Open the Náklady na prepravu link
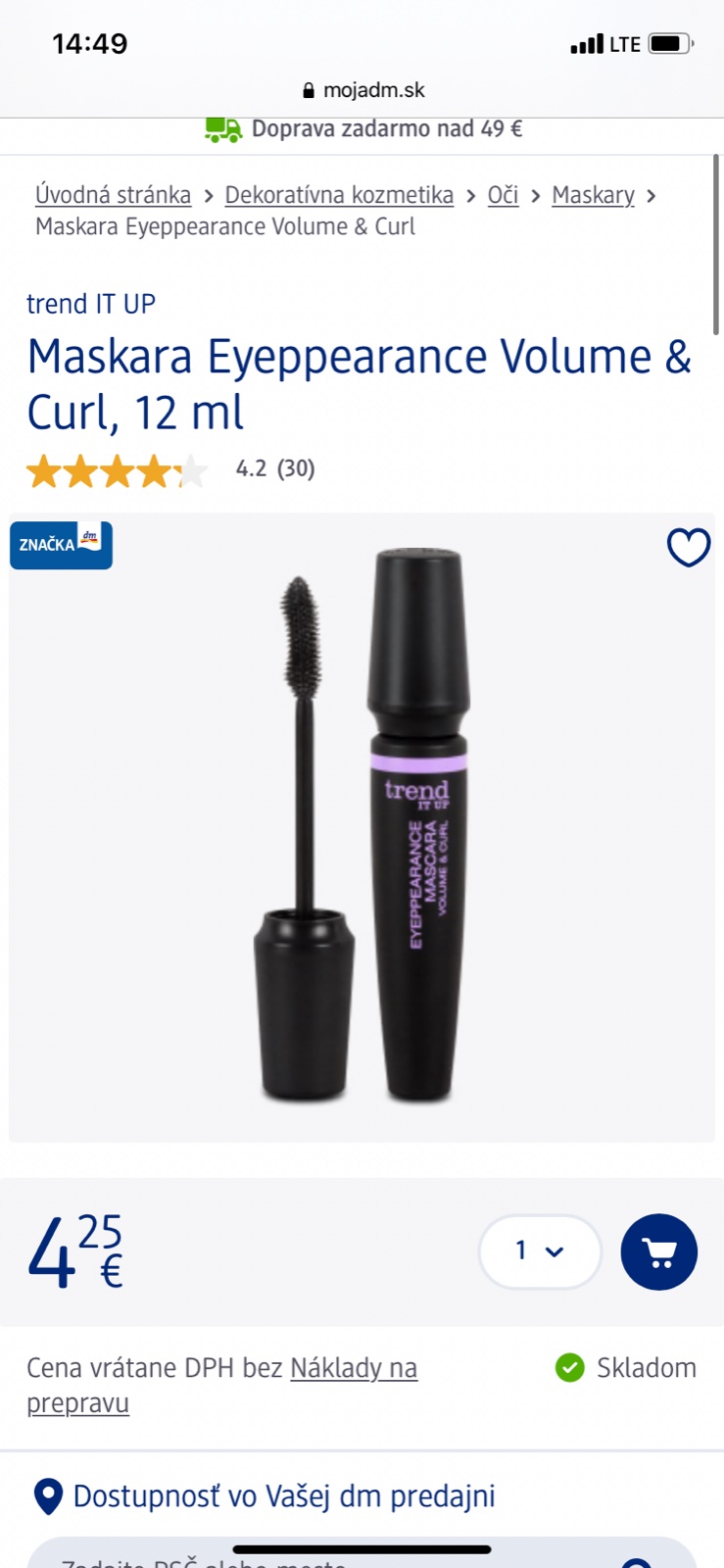This screenshot has width=724, height=1568. pos(222,1385)
